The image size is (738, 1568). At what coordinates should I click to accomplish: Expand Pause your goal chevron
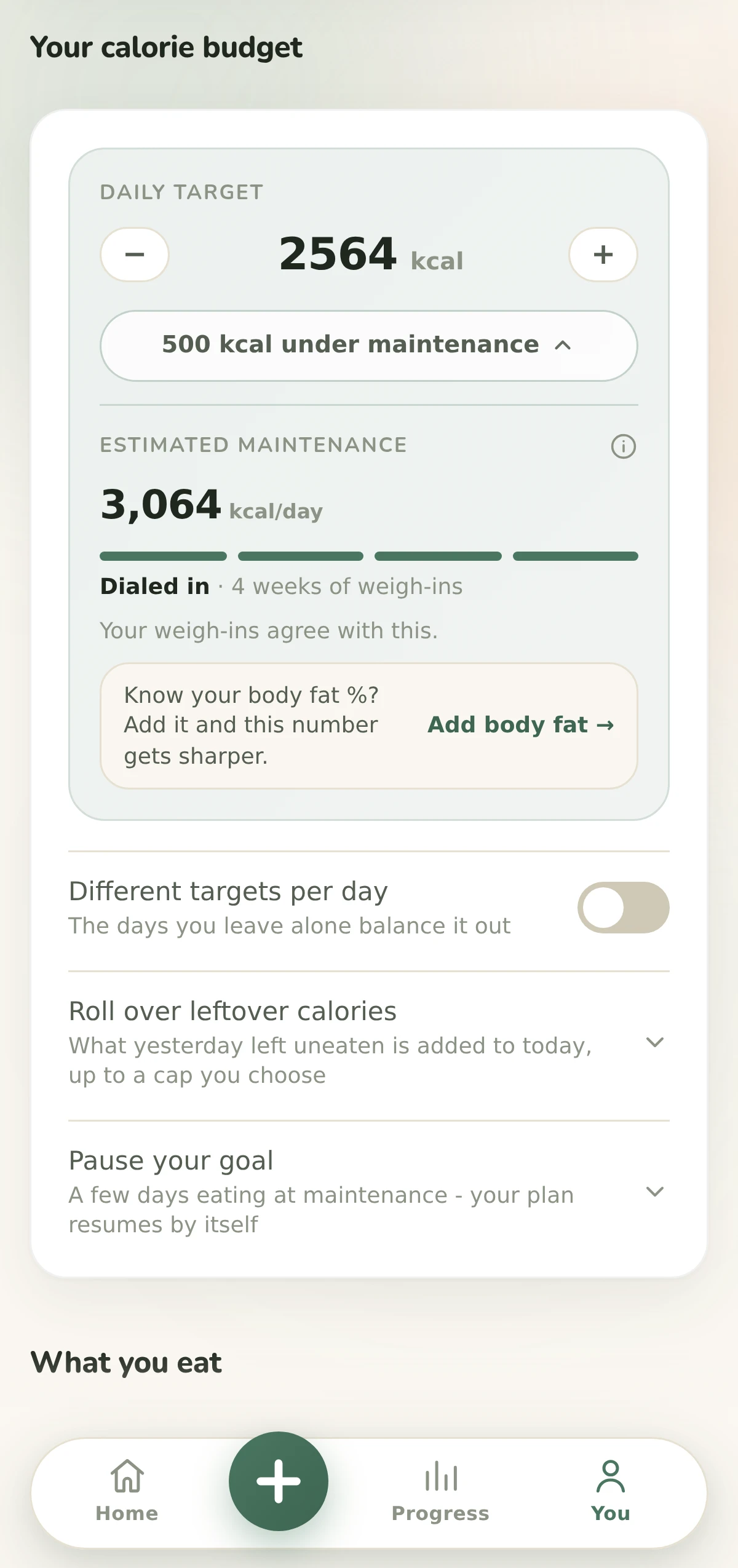click(x=655, y=1192)
